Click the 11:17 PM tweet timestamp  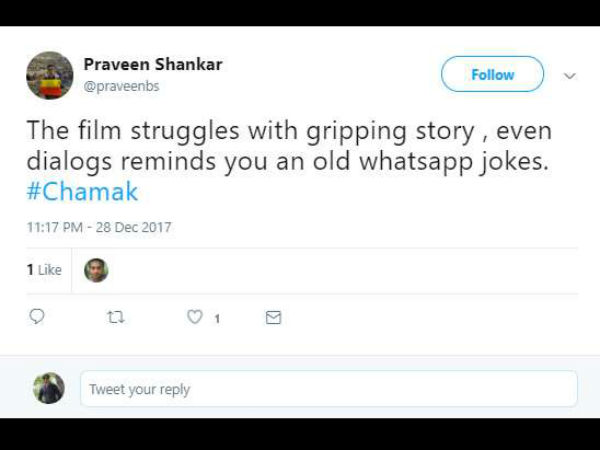54,228
